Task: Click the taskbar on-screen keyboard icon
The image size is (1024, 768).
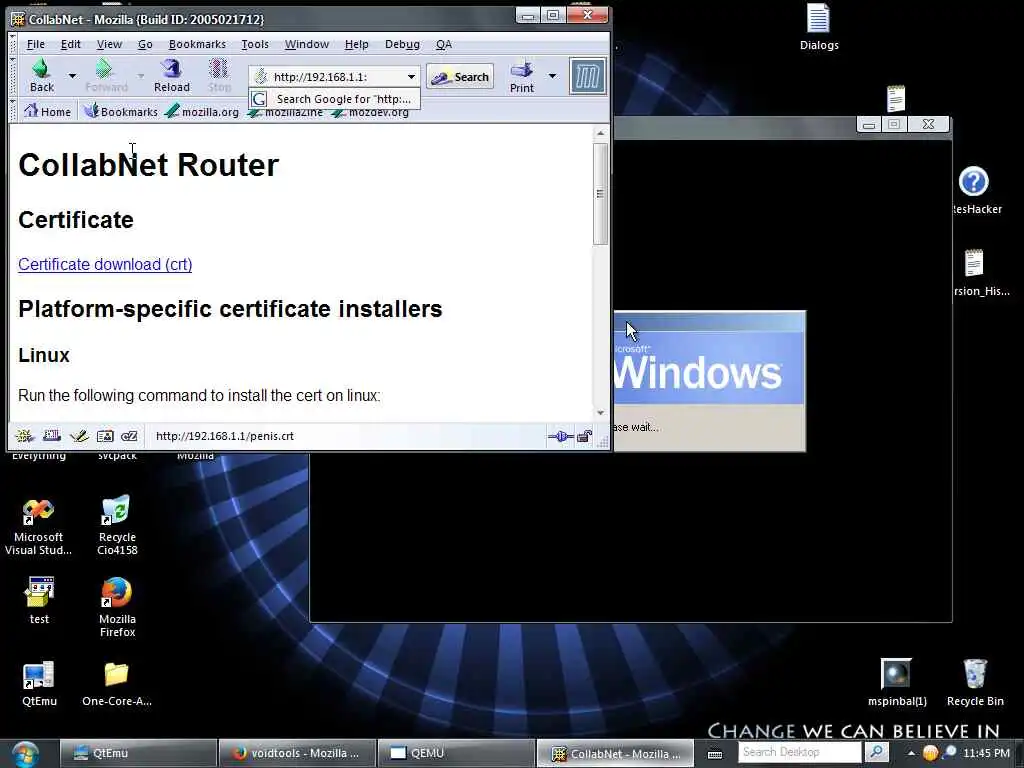Action: coord(715,754)
